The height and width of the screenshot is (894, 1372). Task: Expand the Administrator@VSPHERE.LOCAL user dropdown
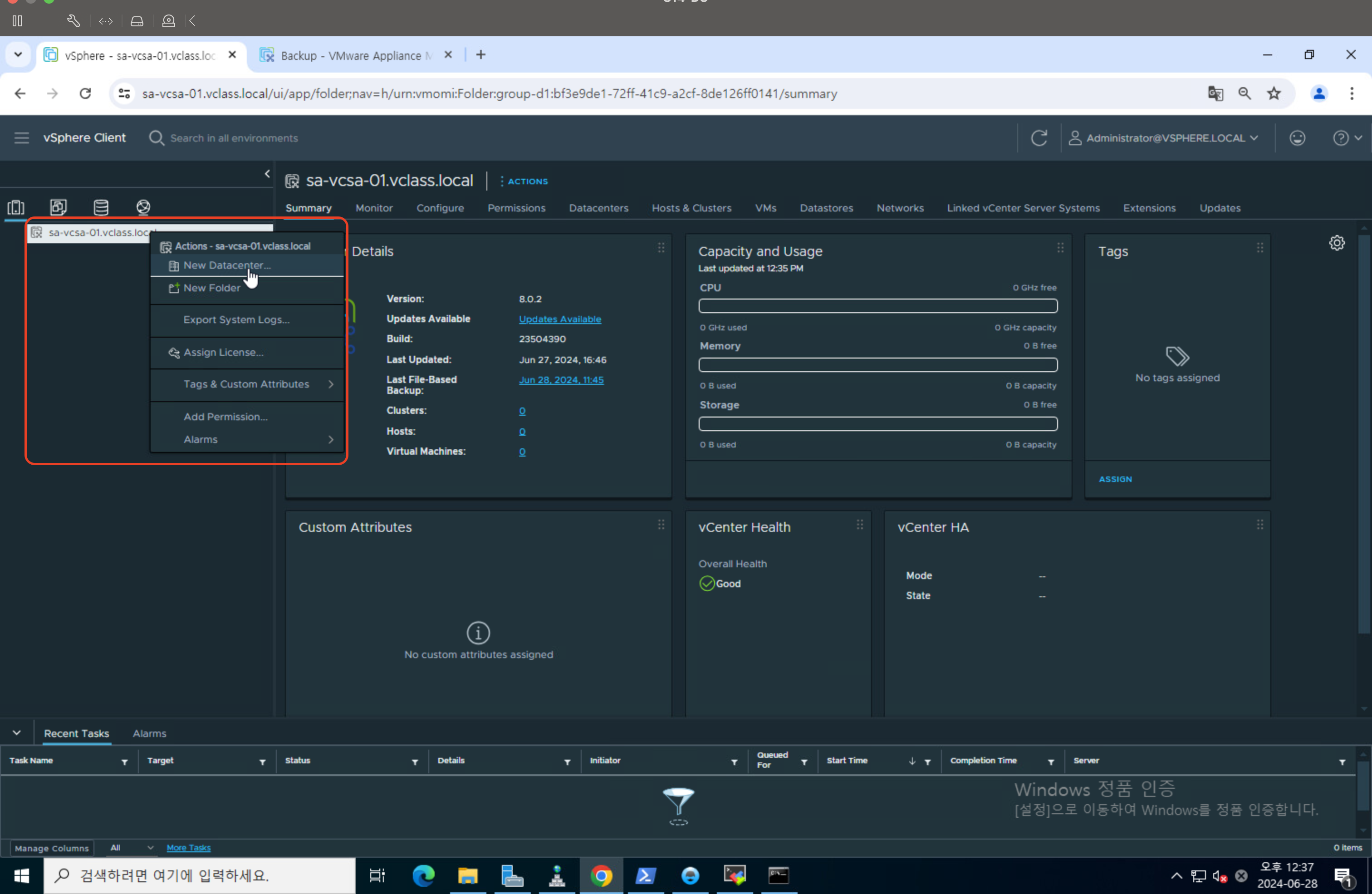point(1164,138)
